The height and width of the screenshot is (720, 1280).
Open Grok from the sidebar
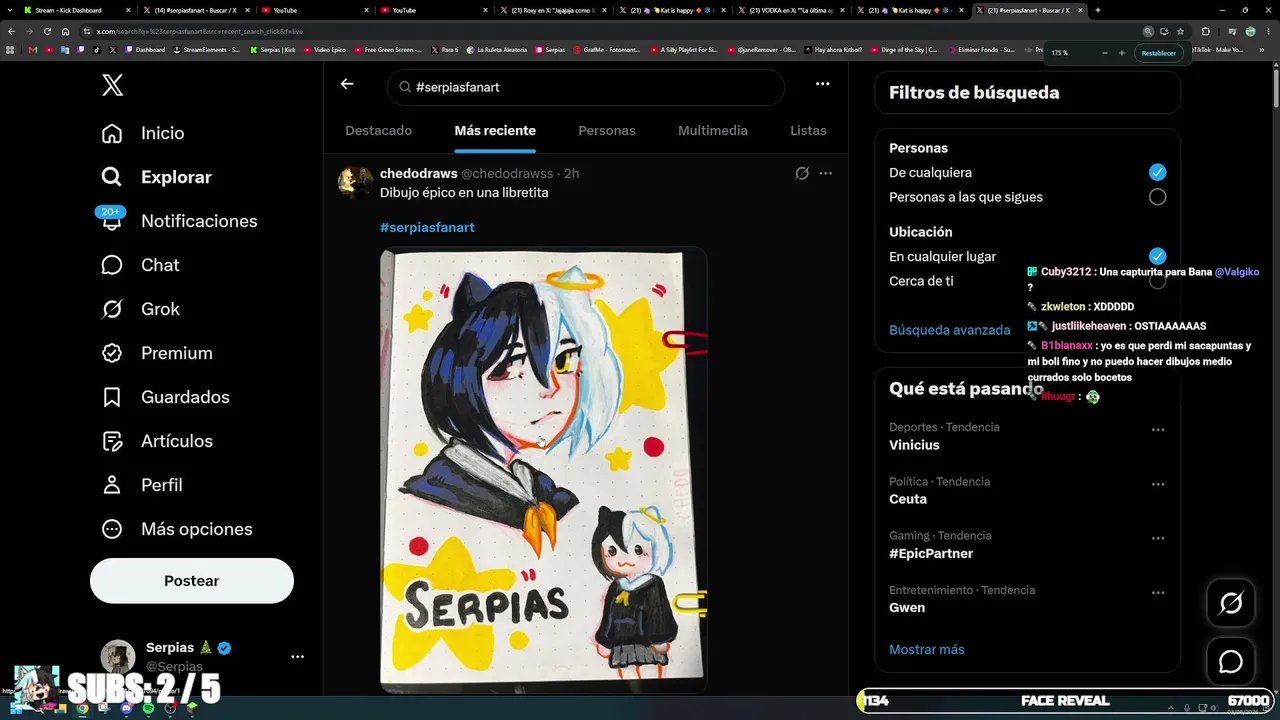pyautogui.click(x=140, y=309)
